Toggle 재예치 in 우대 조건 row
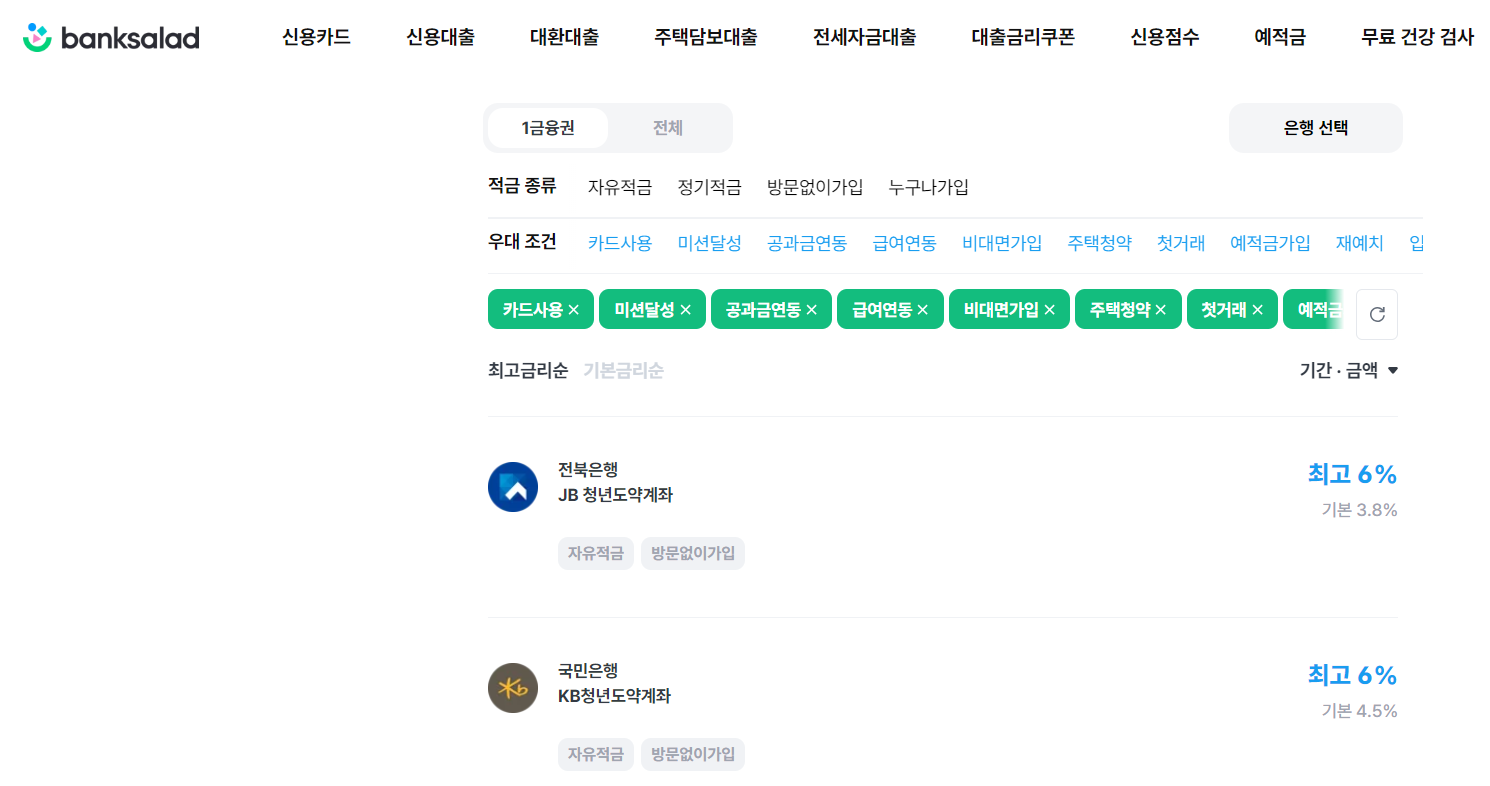The height and width of the screenshot is (786, 1490). click(x=1360, y=243)
